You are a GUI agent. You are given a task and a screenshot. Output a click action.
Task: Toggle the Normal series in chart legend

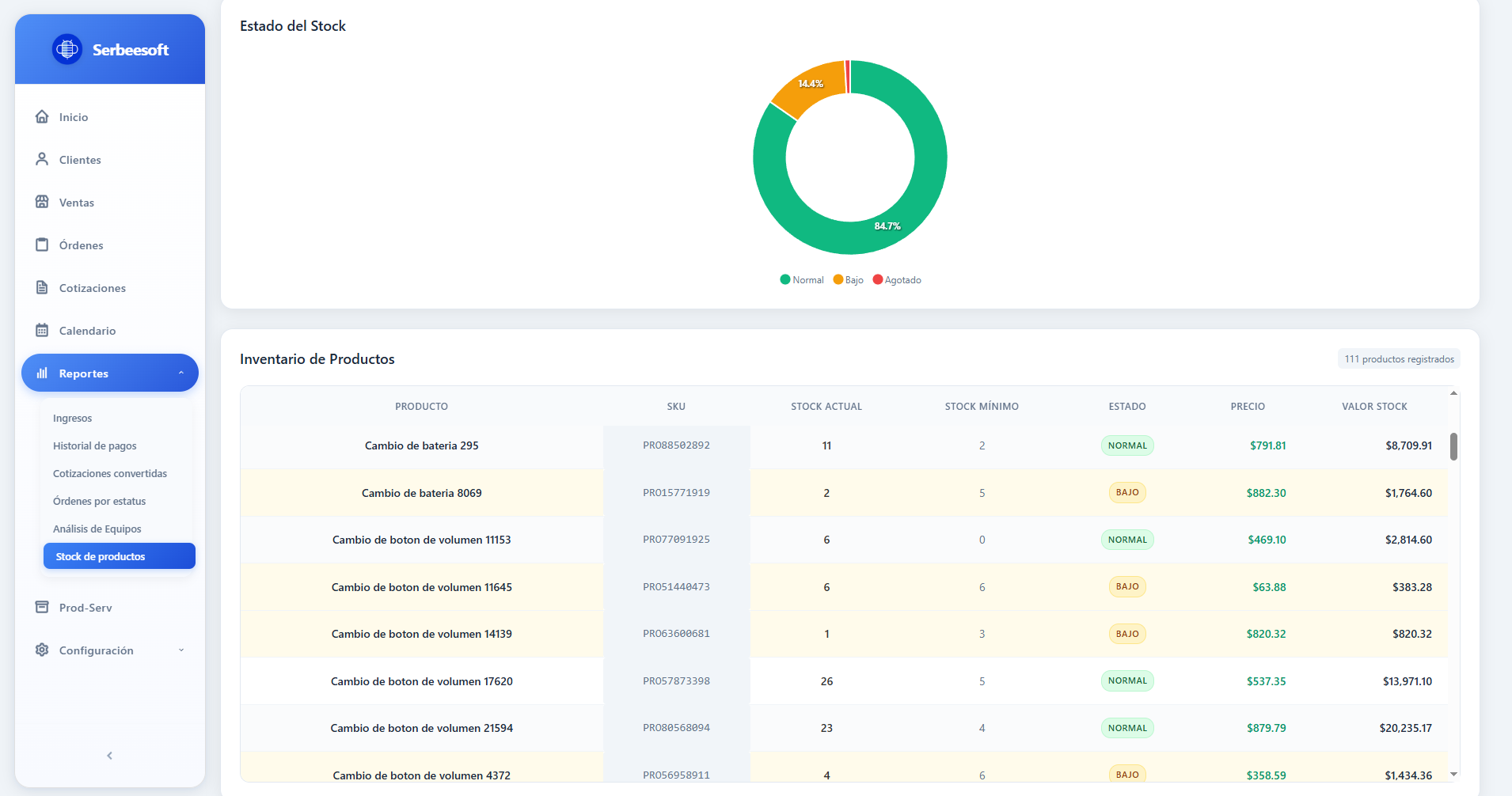point(802,279)
